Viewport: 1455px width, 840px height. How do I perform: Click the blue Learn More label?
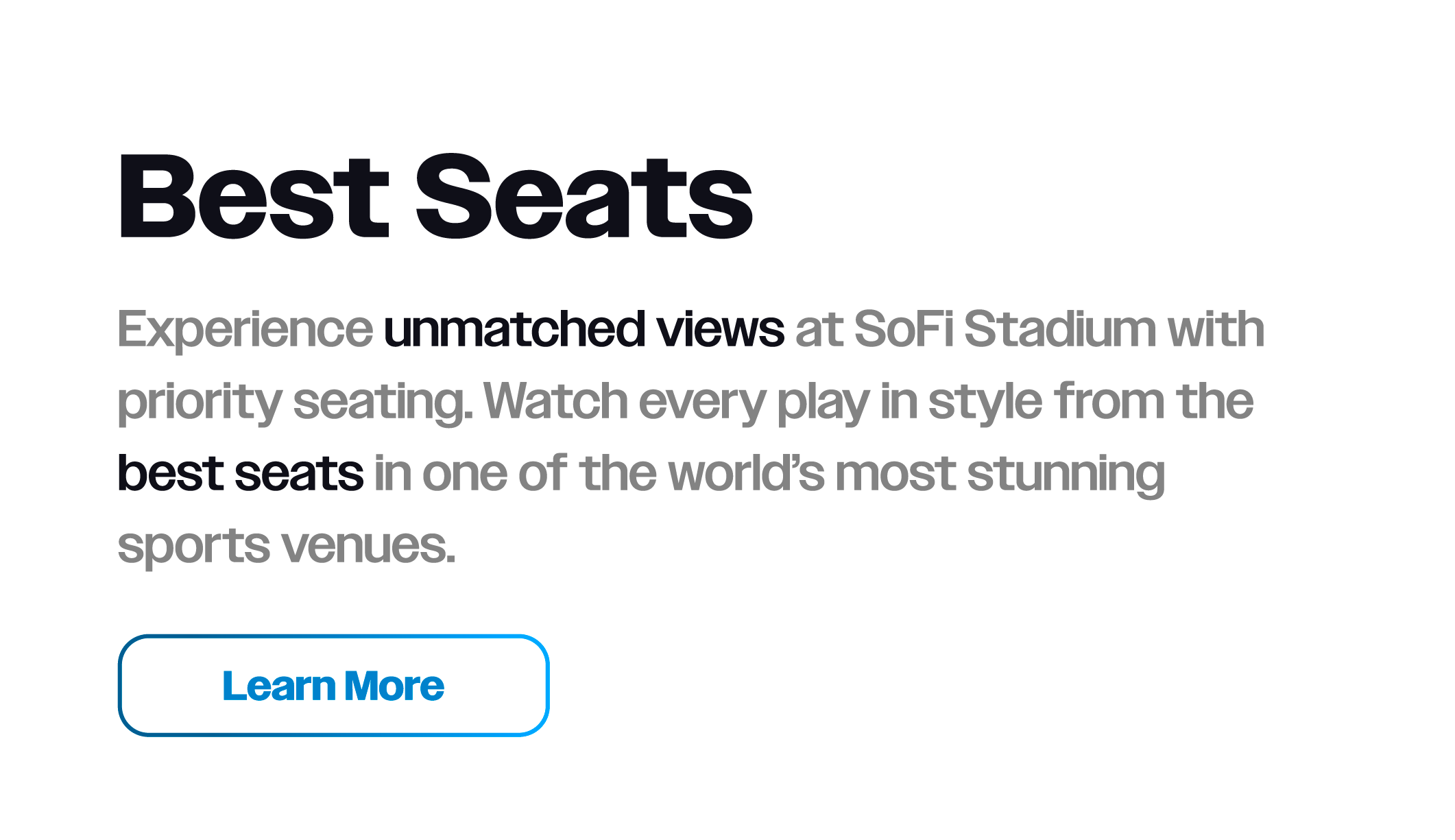tap(334, 686)
